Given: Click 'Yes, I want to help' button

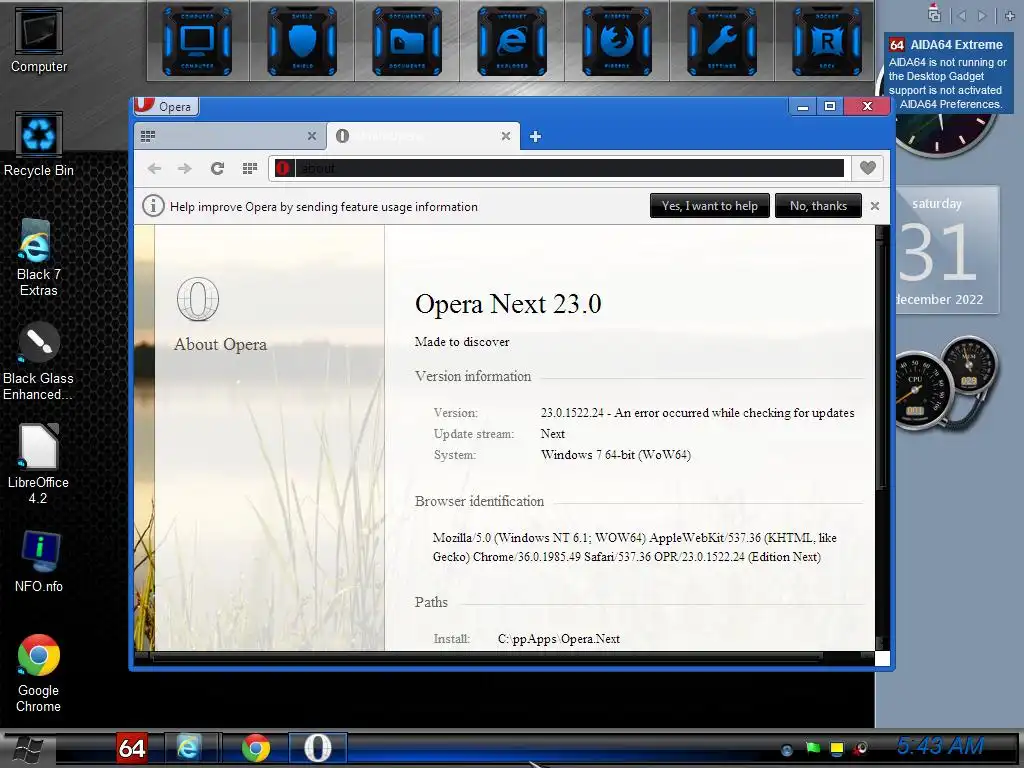Looking at the screenshot, I should pos(709,206).
